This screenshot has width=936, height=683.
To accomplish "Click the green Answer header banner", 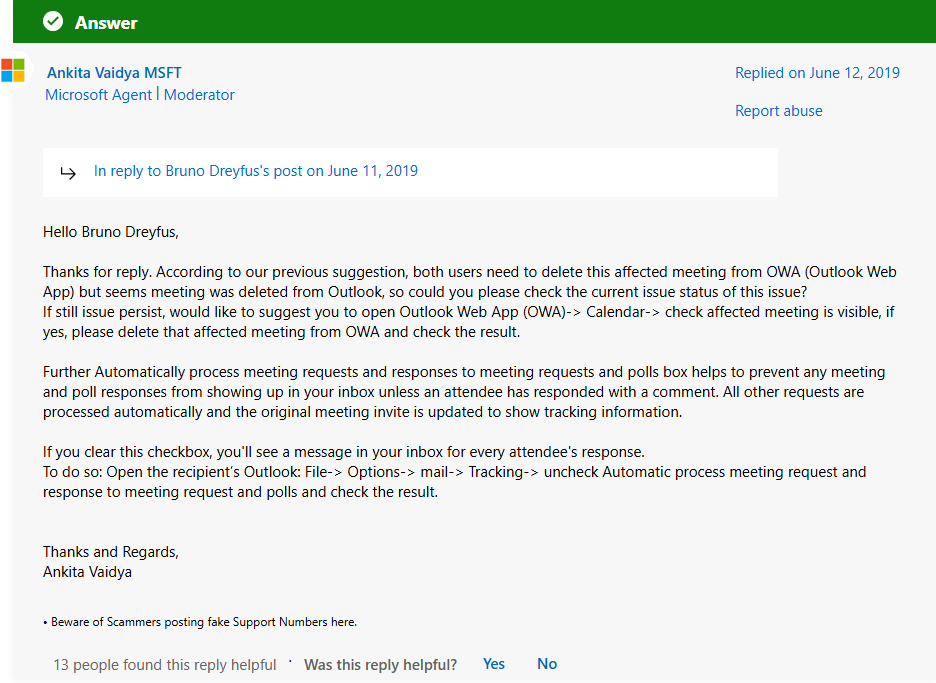I will pyautogui.click(x=475, y=21).
